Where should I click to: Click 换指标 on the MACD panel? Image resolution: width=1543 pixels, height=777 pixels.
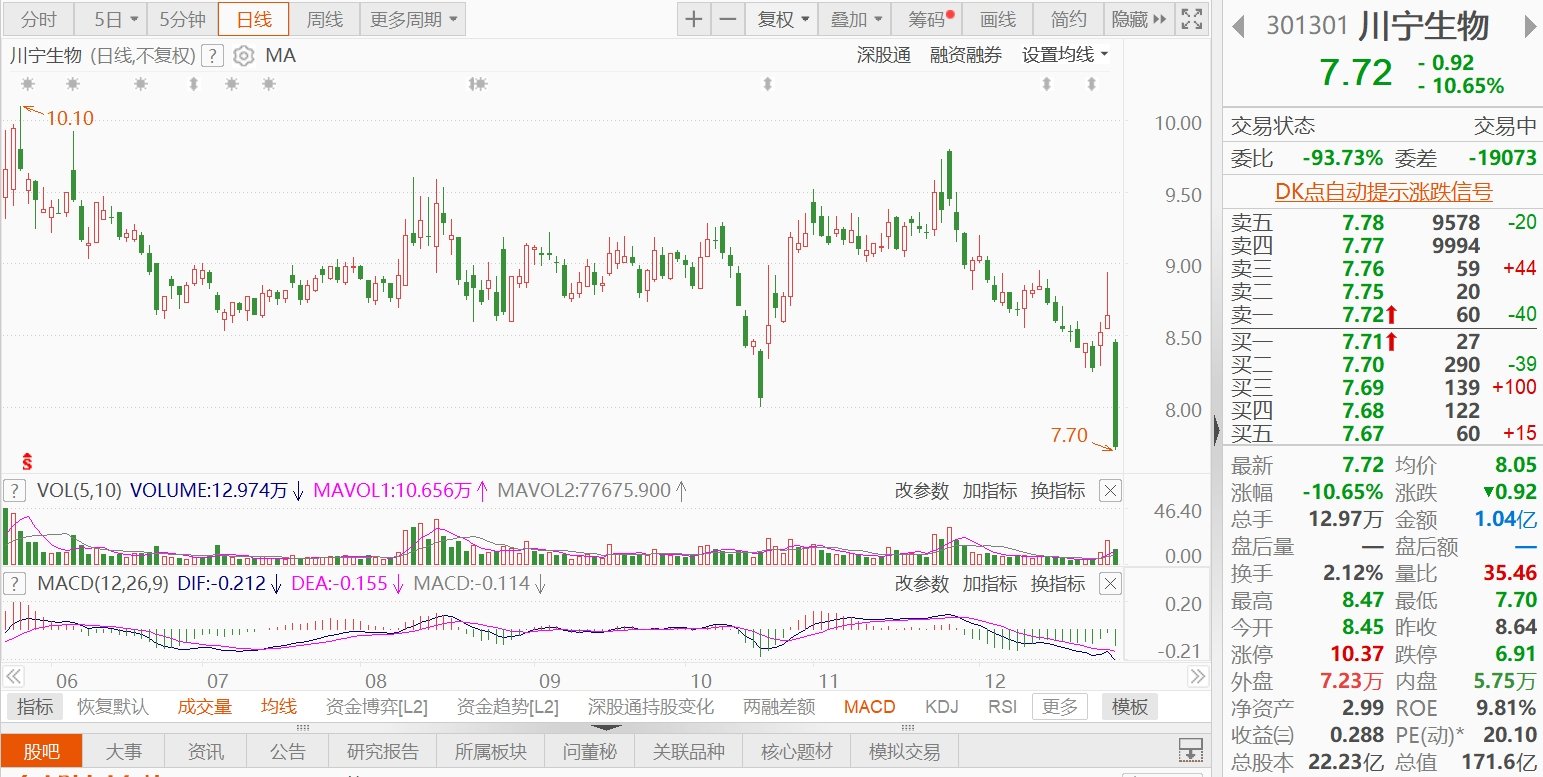tap(1058, 583)
